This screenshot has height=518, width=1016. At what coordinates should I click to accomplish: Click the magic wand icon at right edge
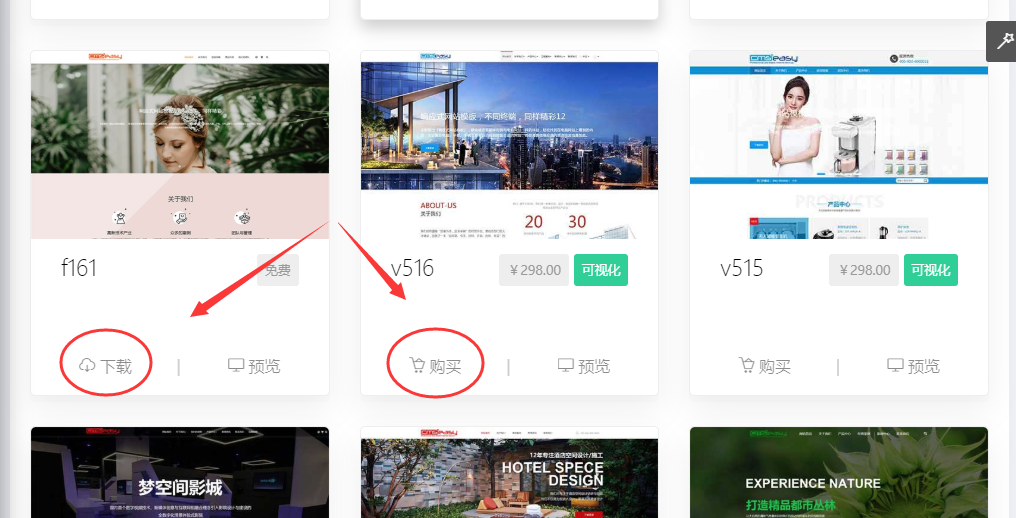(x=1001, y=41)
